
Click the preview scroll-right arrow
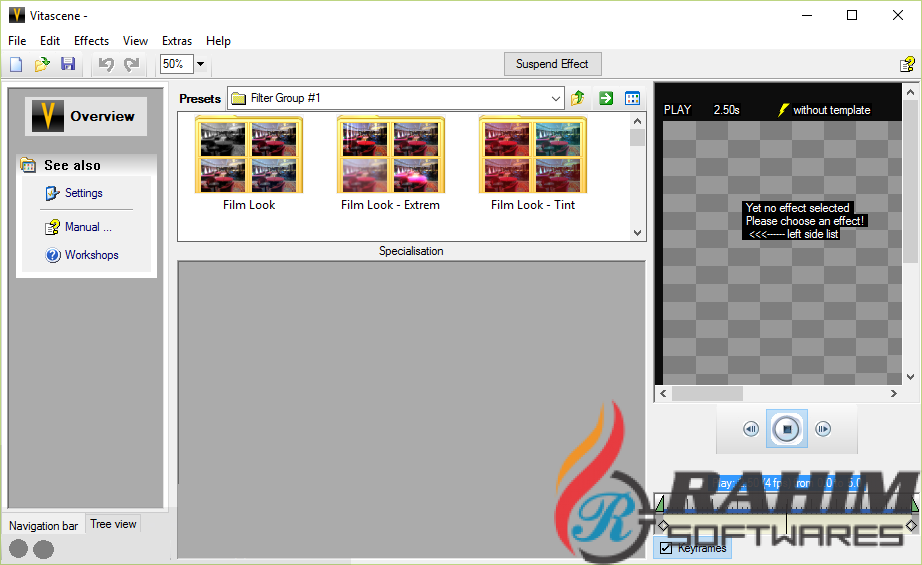click(x=894, y=393)
